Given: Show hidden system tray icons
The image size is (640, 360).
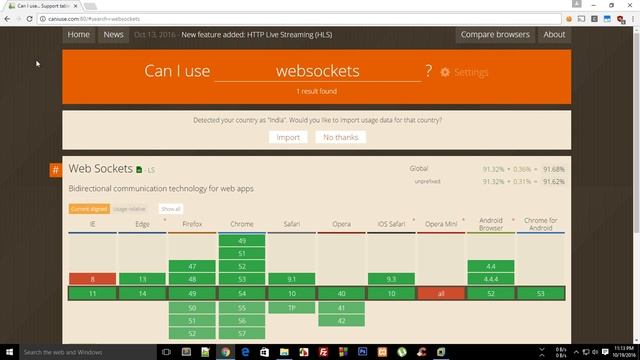Looking at the screenshot, I should 576,352.
